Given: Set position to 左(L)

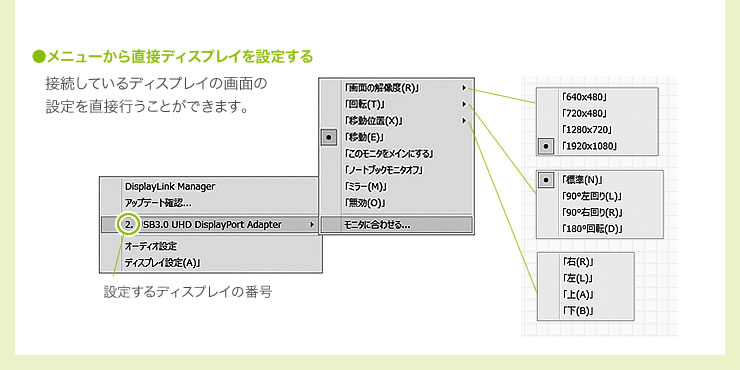Looking at the screenshot, I should (585, 278).
